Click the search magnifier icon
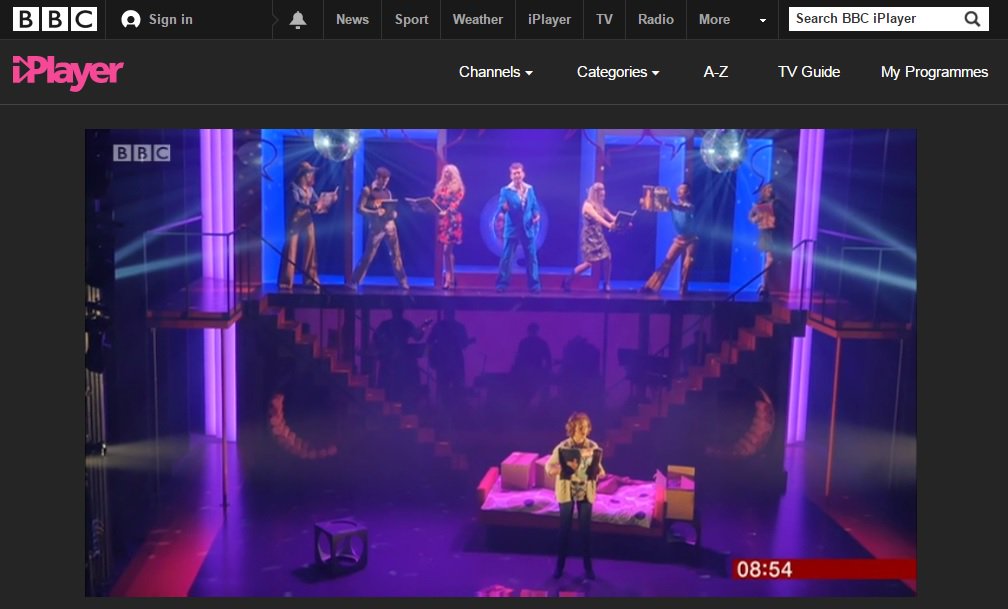The height and width of the screenshot is (609, 1008). pos(971,18)
